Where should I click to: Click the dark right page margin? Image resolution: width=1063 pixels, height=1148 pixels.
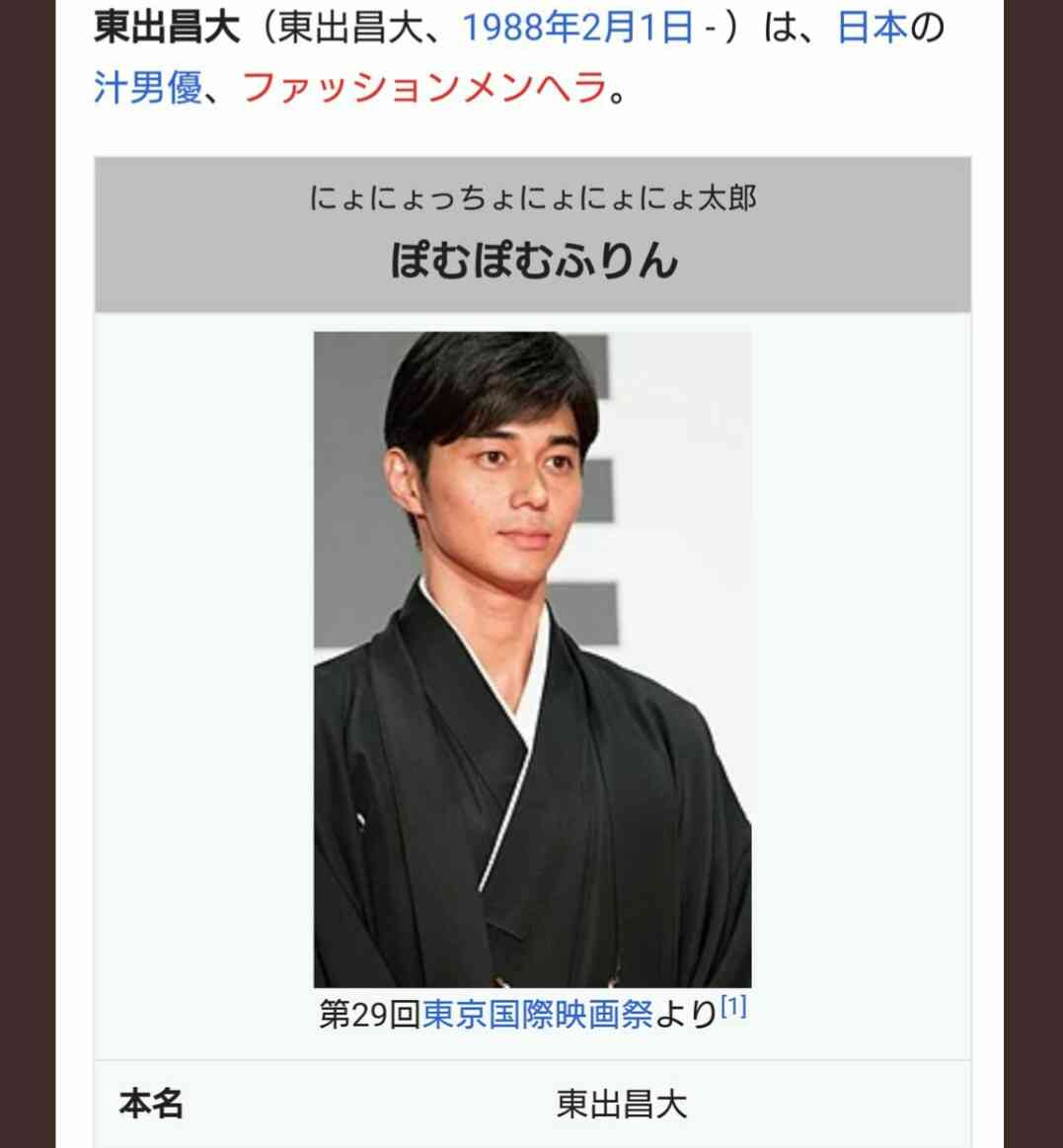[x=1033, y=574]
